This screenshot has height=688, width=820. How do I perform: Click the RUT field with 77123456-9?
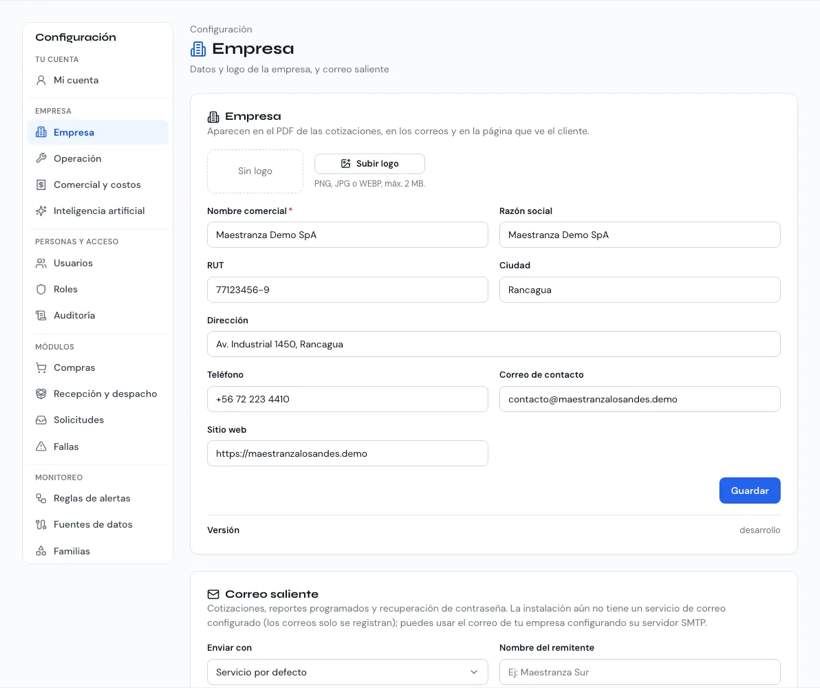tap(347, 290)
